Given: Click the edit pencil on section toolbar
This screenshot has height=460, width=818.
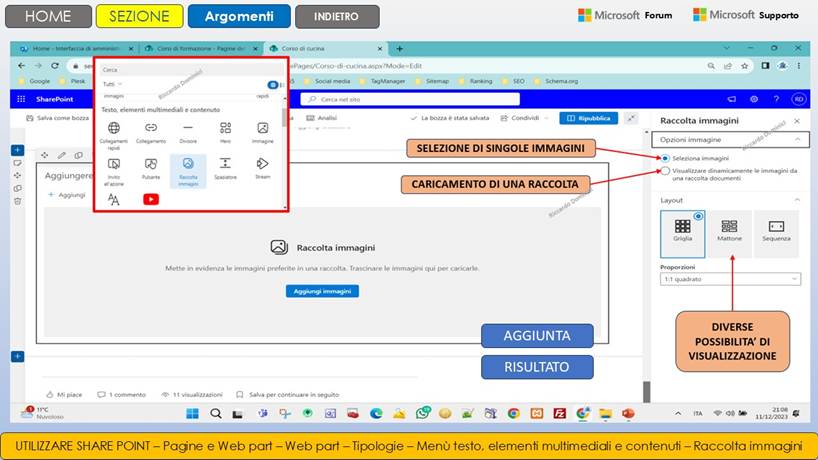Looking at the screenshot, I should pyautogui.click(x=62, y=155).
